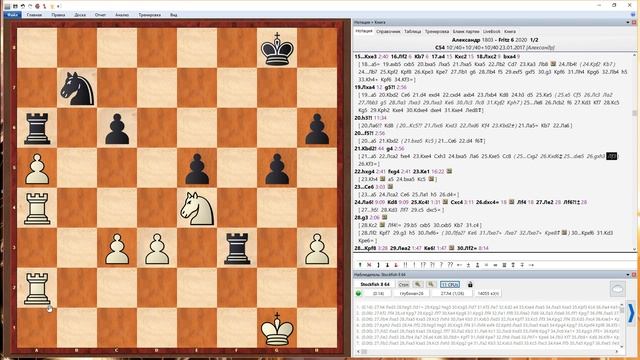Select the black rook on f3
Viewport: 640px width, 360px height.
pyautogui.click(x=237, y=248)
